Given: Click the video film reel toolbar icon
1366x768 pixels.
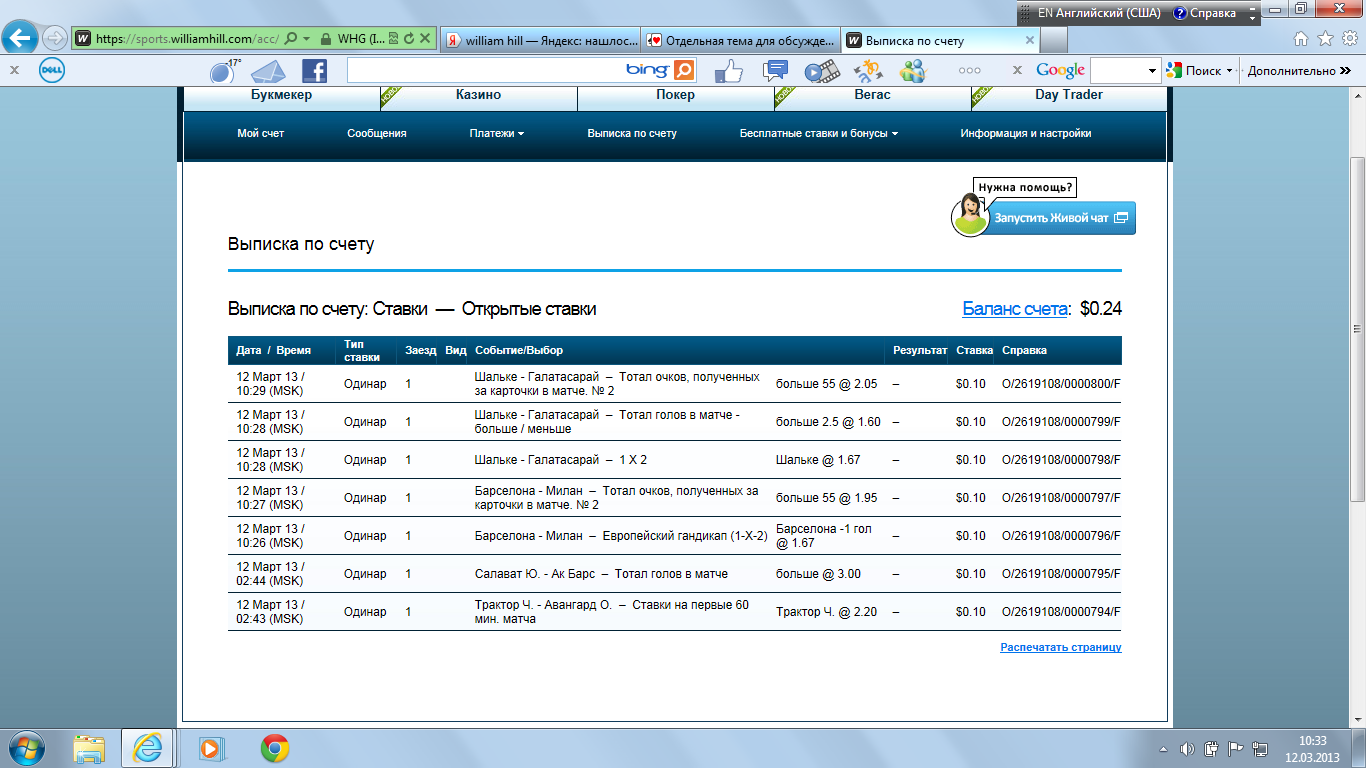Looking at the screenshot, I should click(x=820, y=71).
